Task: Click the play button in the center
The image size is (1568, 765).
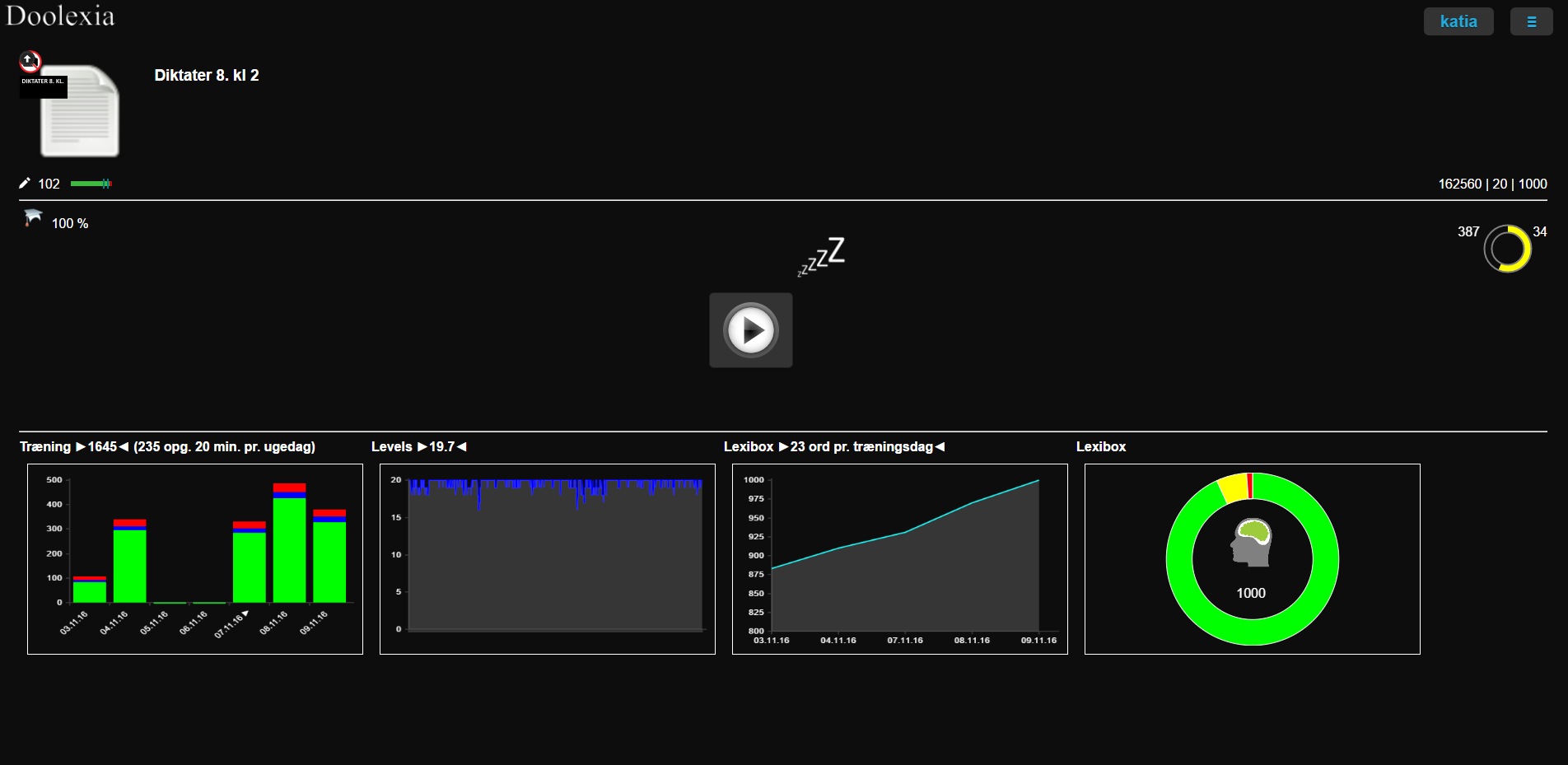Action: pyautogui.click(x=750, y=330)
